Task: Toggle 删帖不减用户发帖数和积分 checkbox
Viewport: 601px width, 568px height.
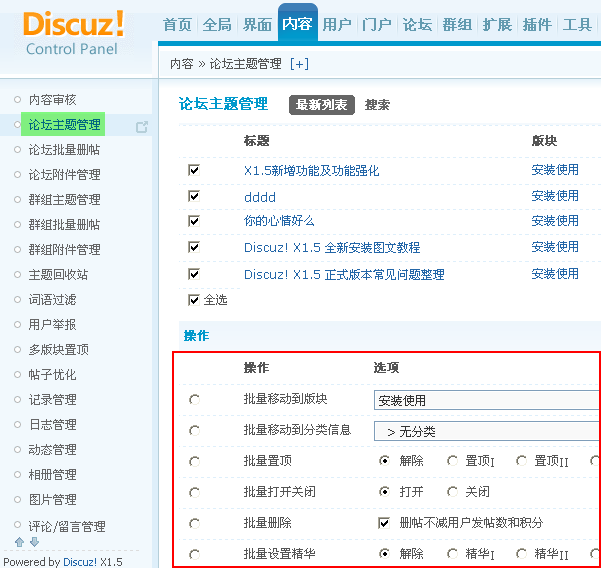Action: click(x=384, y=523)
